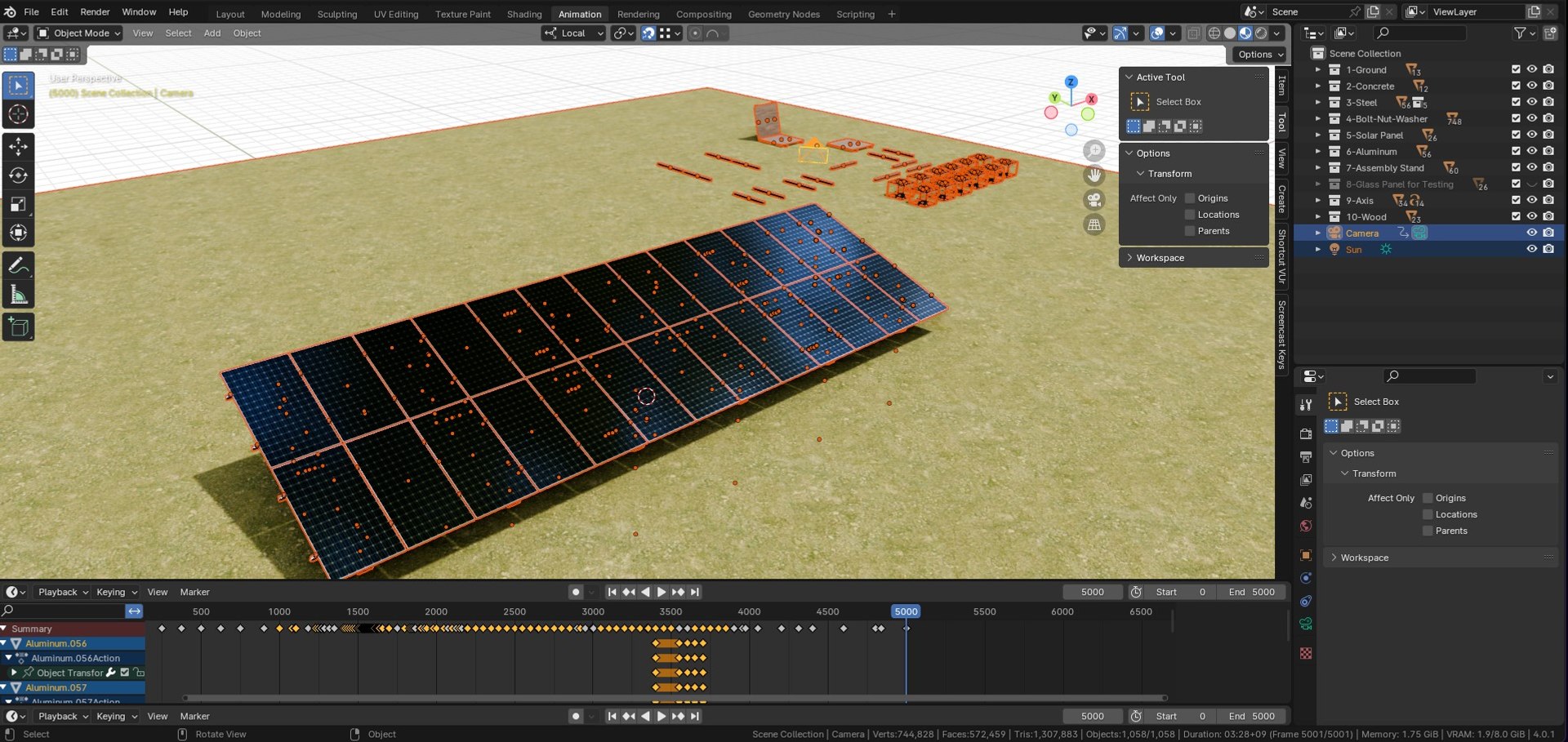Image resolution: width=1568 pixels, height=742 pixels.
Task: Enable Origins checkbox in the viewport sidebar
Action: [1190, 198]
